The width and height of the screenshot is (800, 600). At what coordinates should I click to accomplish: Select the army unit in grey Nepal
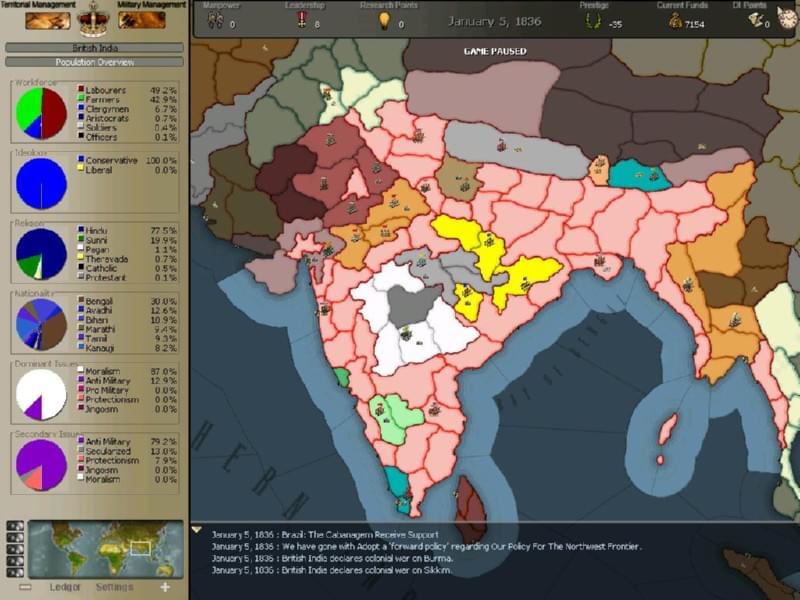pyautogui.click(x=502, y=145)
